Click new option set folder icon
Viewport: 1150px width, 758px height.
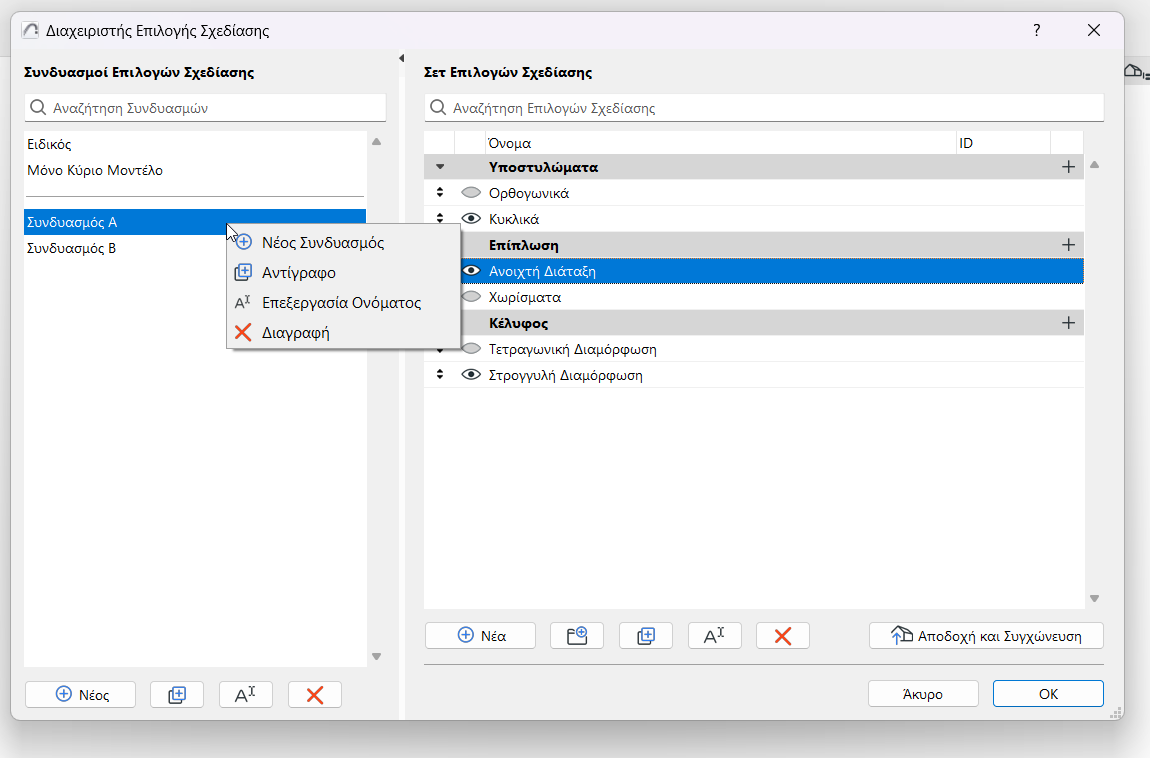coord(577,636)
